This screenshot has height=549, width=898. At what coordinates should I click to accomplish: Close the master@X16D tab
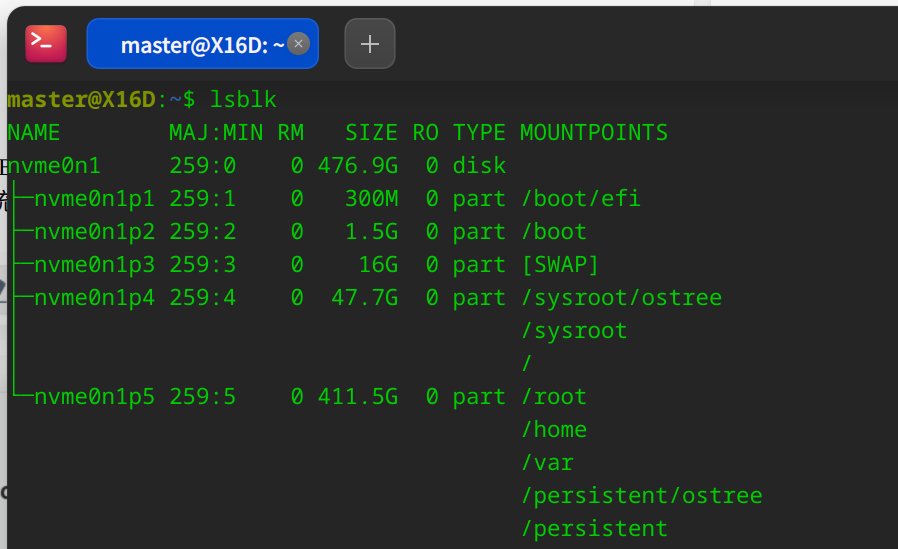(x=298, y=44)
